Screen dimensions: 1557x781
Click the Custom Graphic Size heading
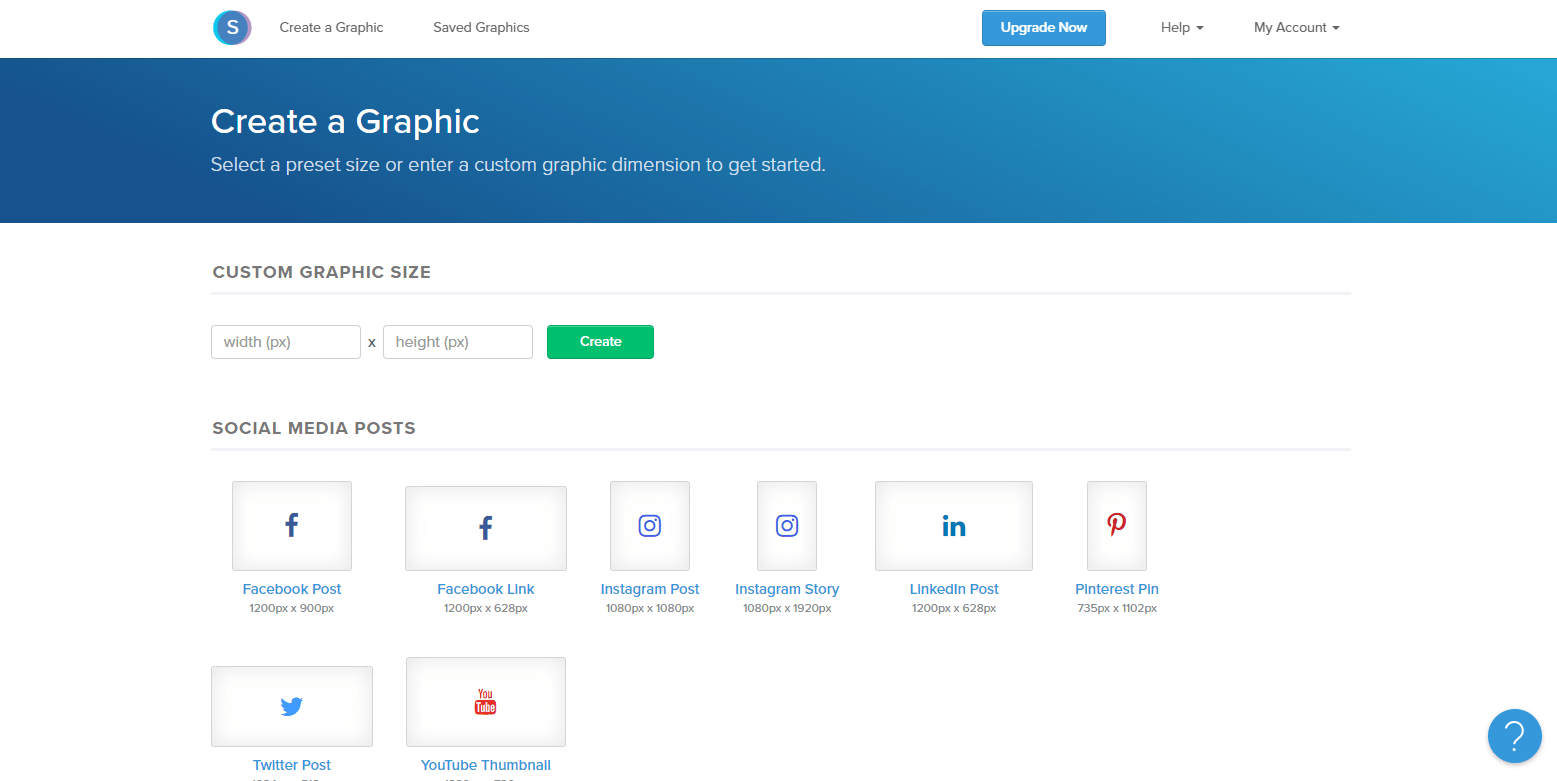tap(322, 272)
